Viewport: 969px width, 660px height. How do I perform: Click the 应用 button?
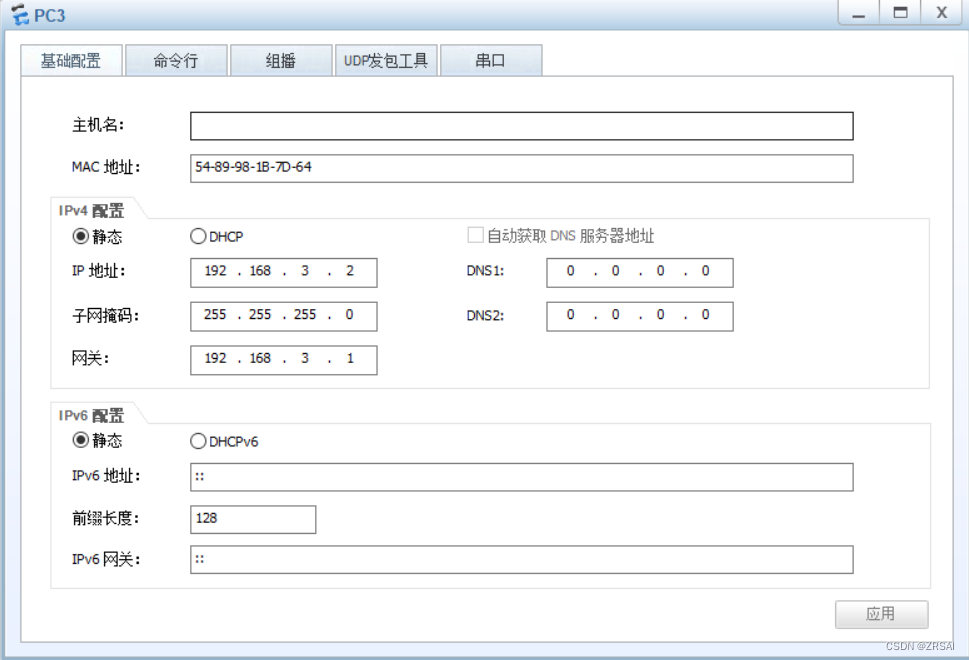point(881,614)
